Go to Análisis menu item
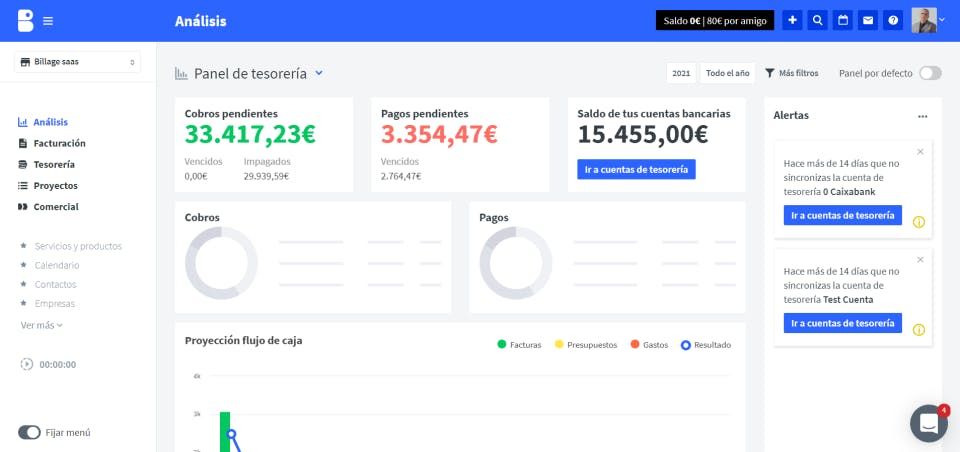 point(51,122)
